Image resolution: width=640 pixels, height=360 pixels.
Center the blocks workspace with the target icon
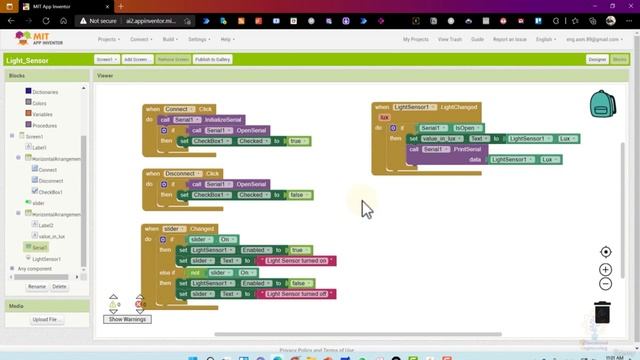coord(606,252)
